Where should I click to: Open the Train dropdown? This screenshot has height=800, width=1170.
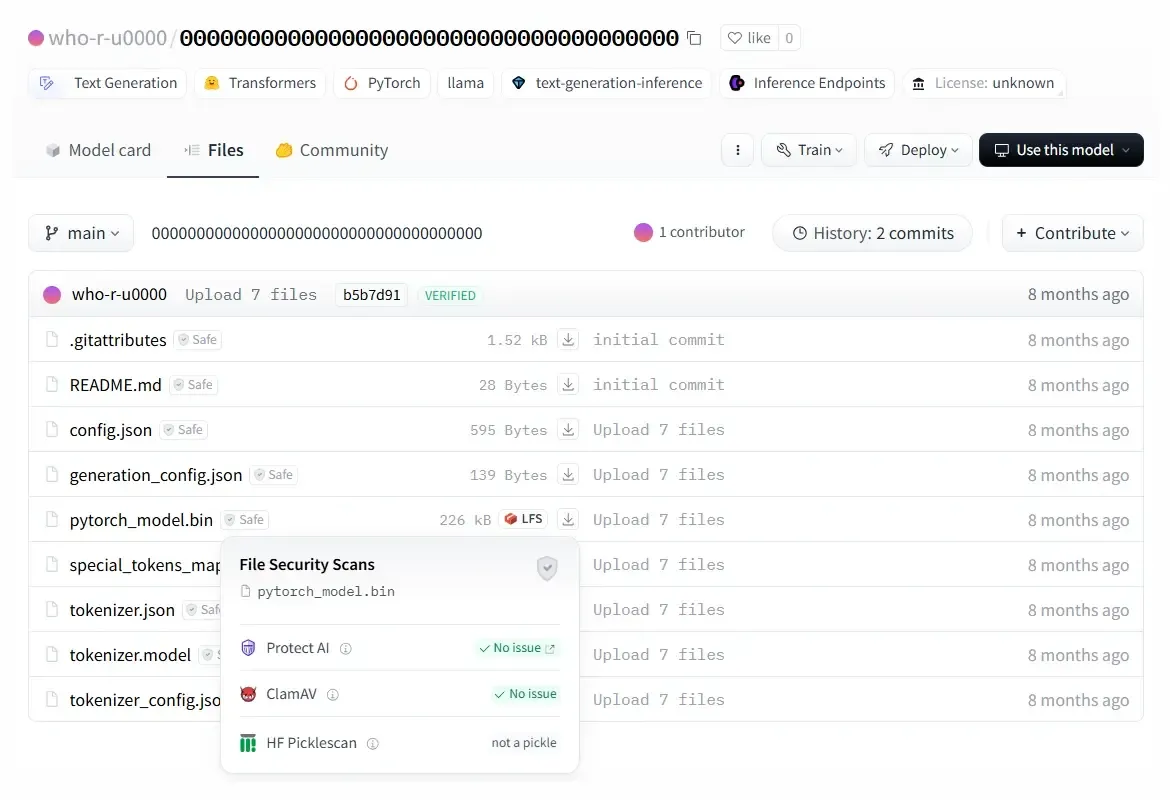tap(808, 150)
